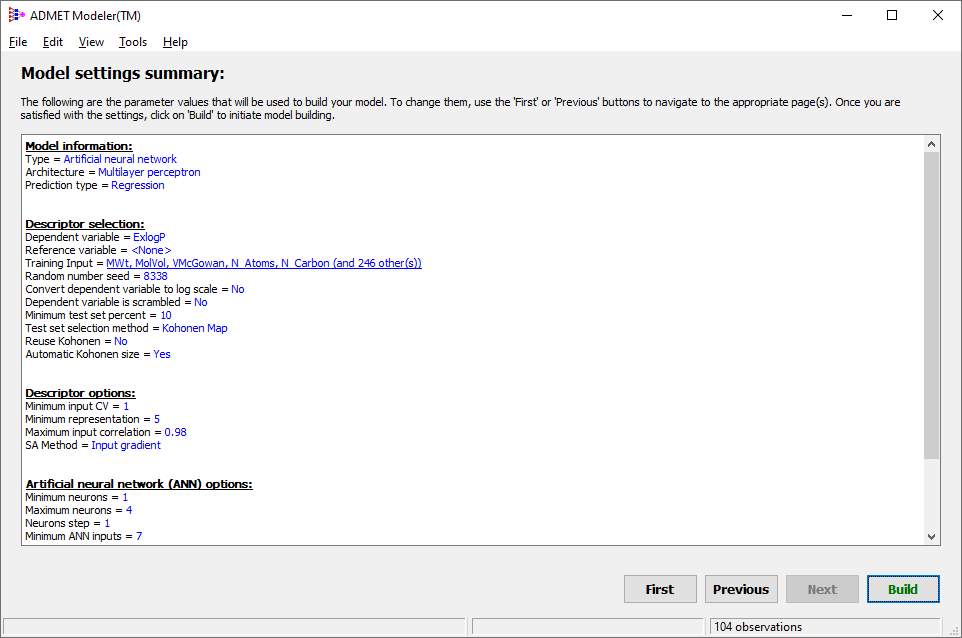
Task: Click the Kohonen Map selection method value
Action: click(194, 328)
